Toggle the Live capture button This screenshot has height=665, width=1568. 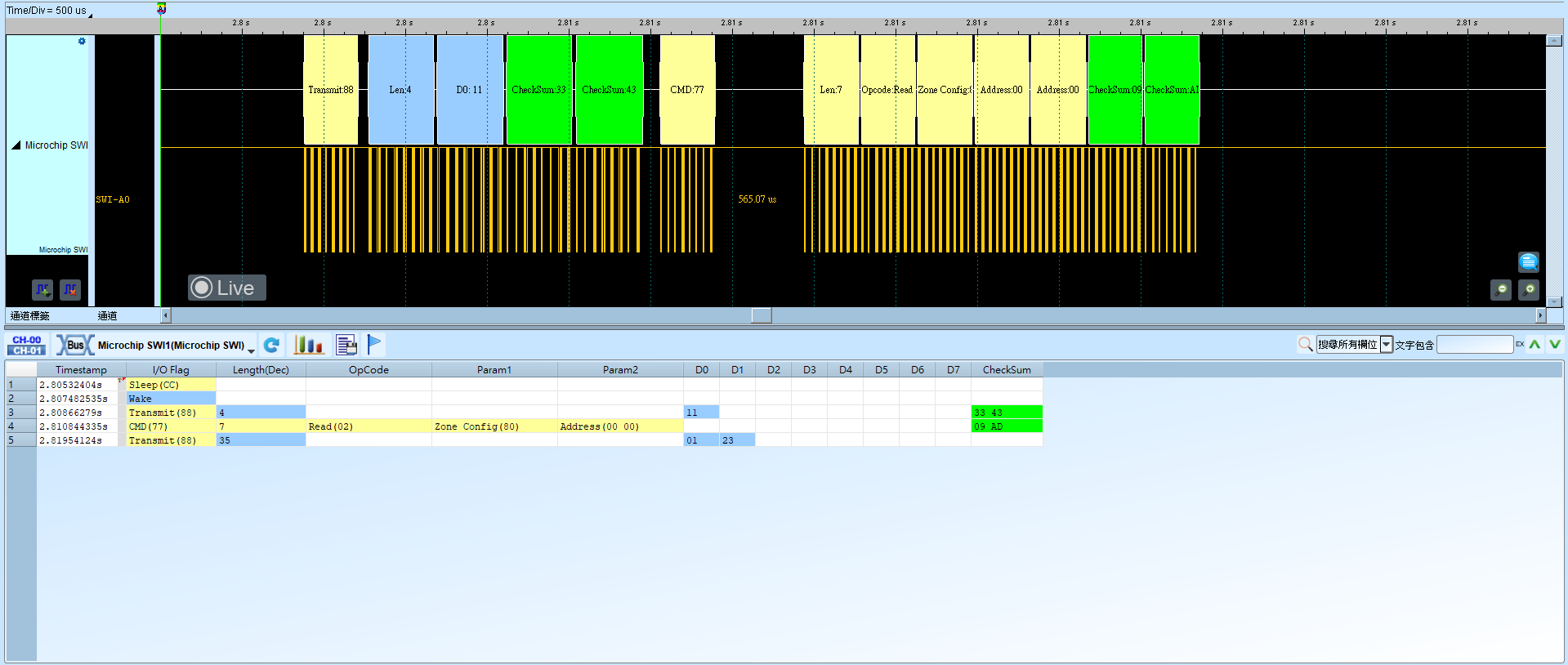pyautogui.click(x=227, y=288)
